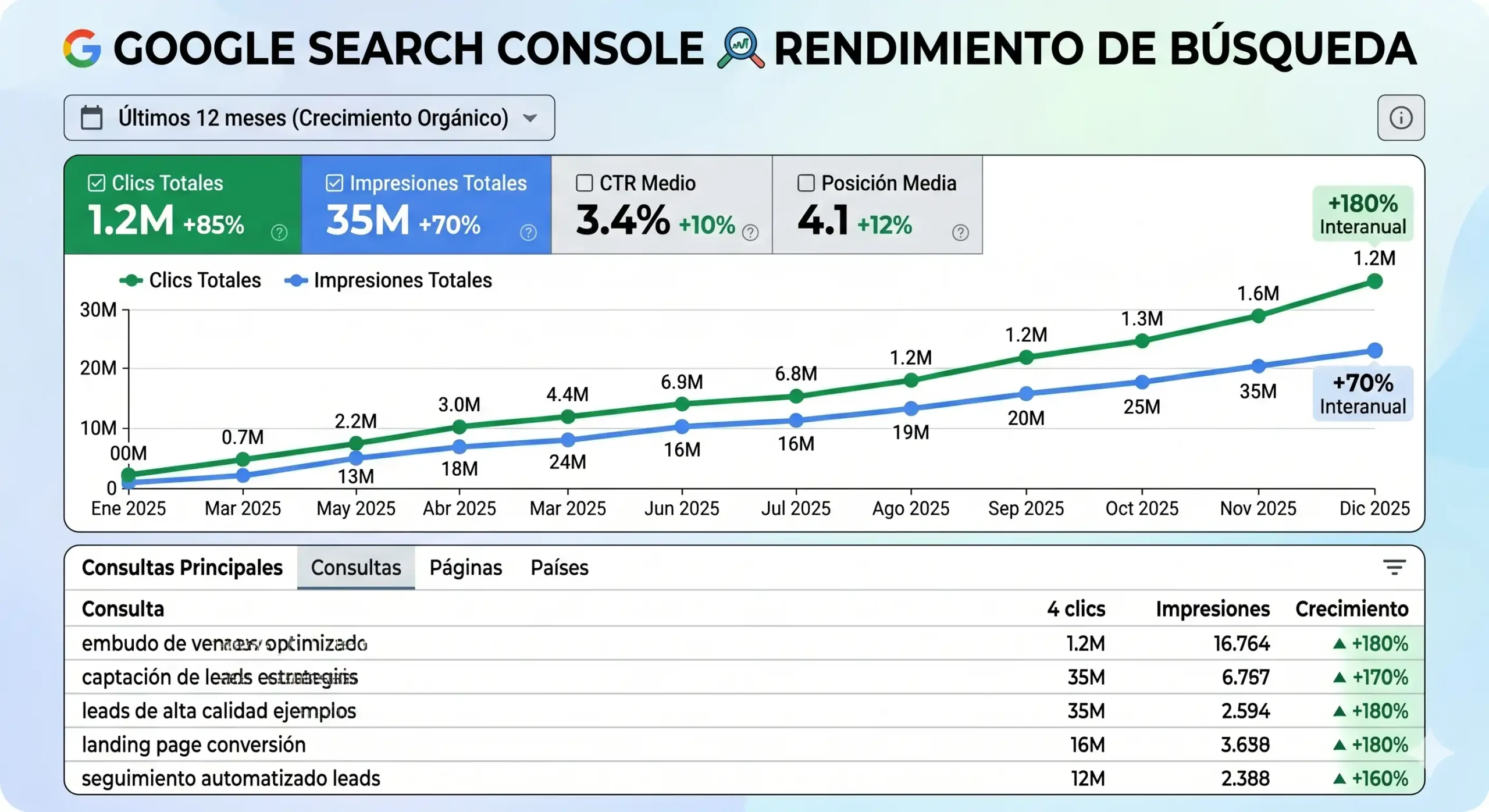The image size is (1489, 812).
Task: Click growth arrow for captación de leads row
Action: (x=1340, y=677)
